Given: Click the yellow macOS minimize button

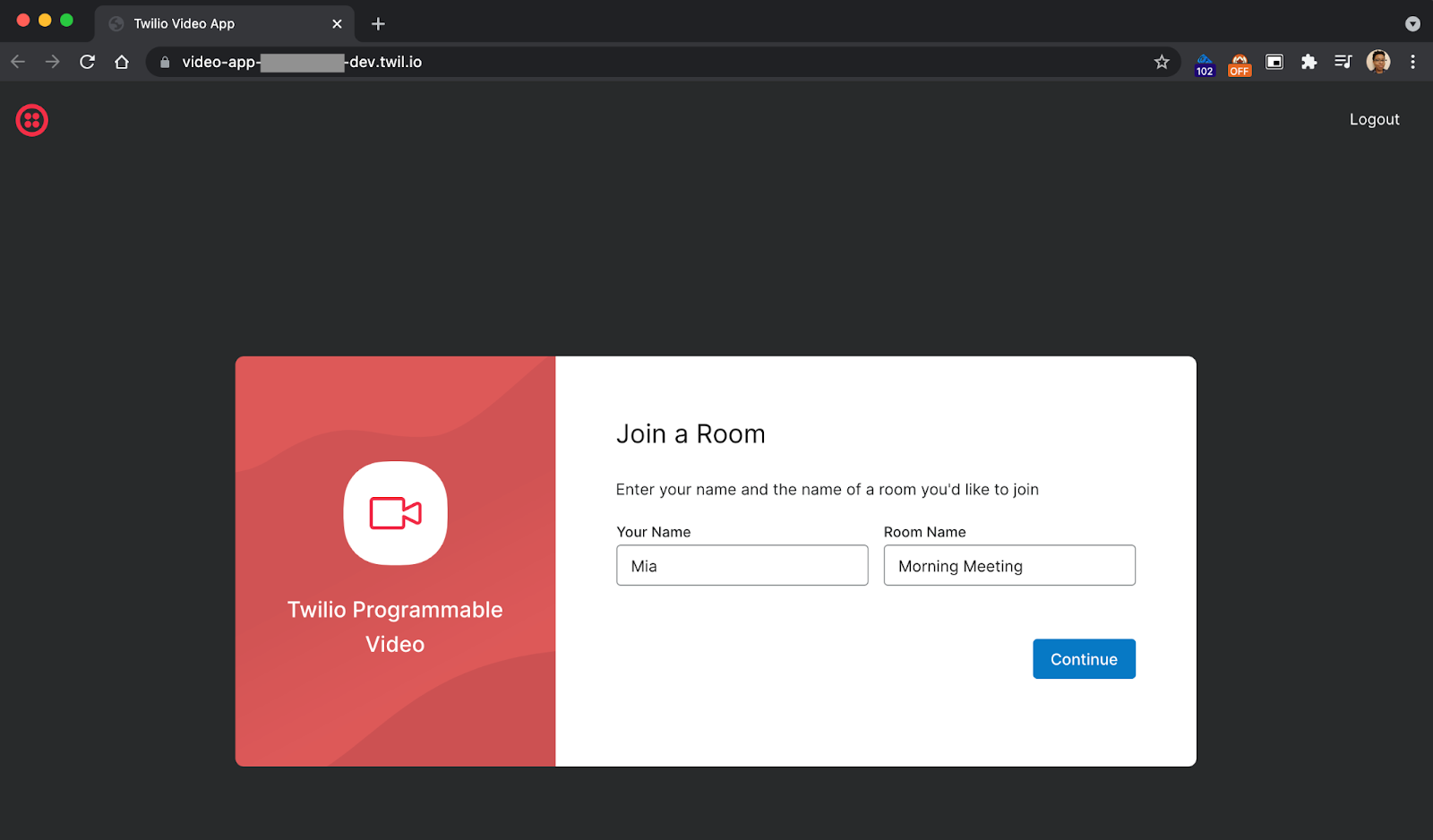Looking at the screenshot, I should [45, 20].
